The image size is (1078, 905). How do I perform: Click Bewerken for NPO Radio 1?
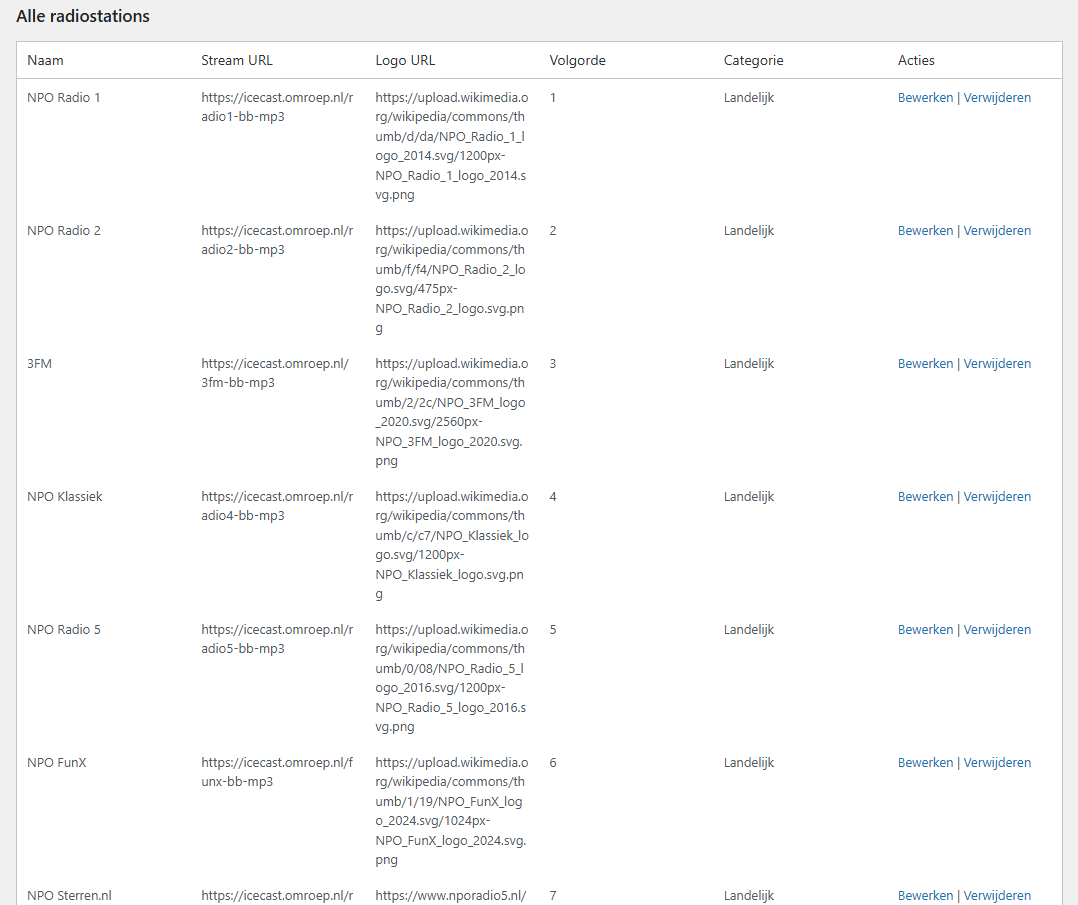(x=925, y=98)
